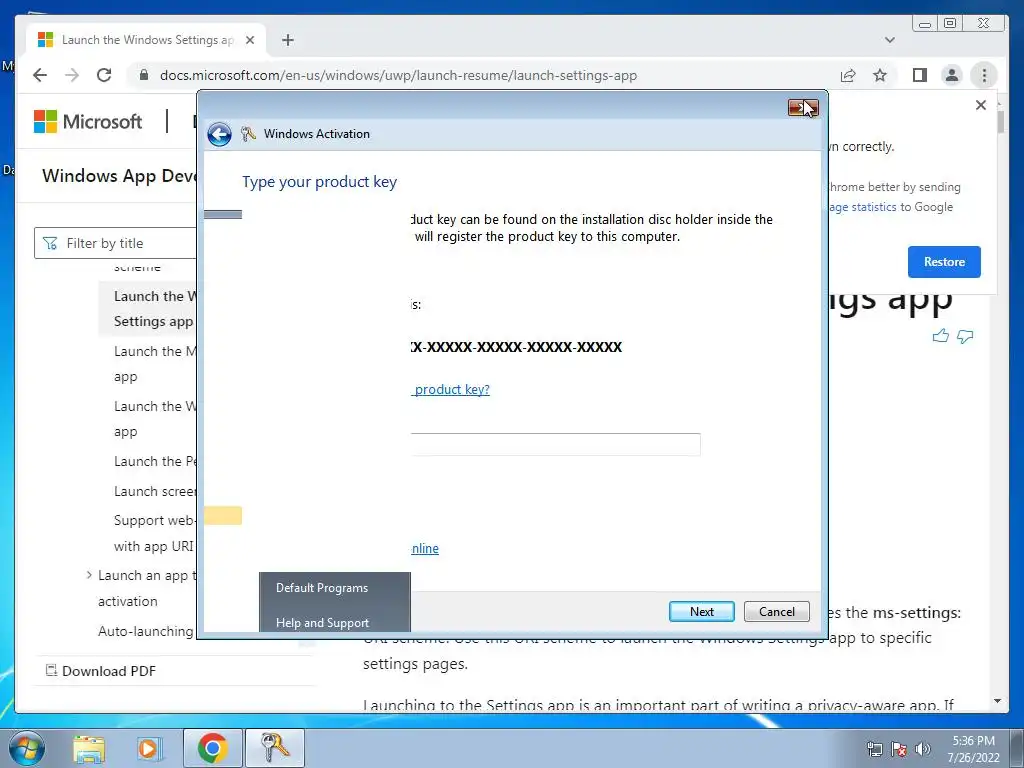Click the thumbs down feedback icon
The height and width of the screenshot is (768, 1024).
pyautogui.click(x=965, y=336)
